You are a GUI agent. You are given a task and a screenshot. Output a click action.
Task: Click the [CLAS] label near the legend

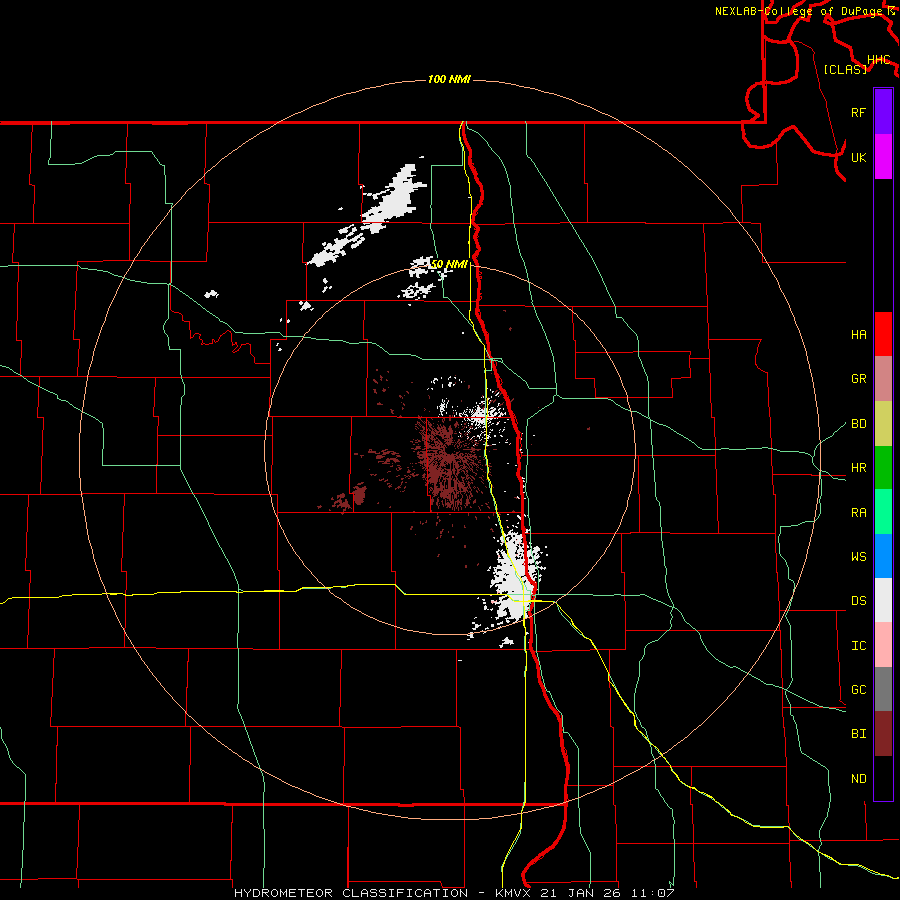pyautogui.click(x=845, y=69)
